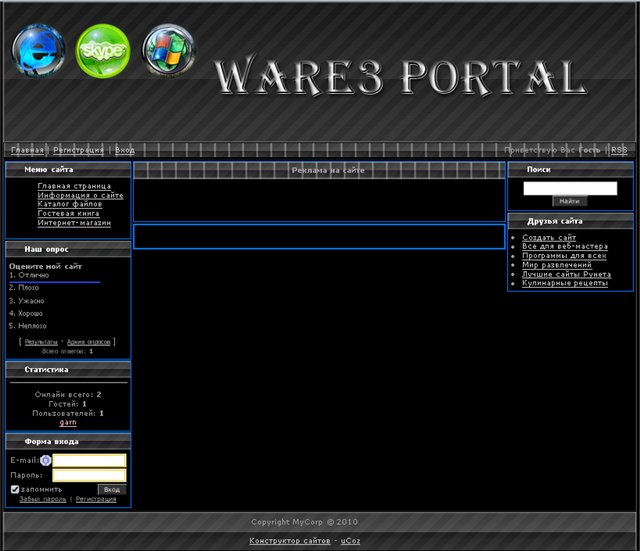Click the WARE3 PORTAL logo title

pyautogui.click(x=401, y=78)
